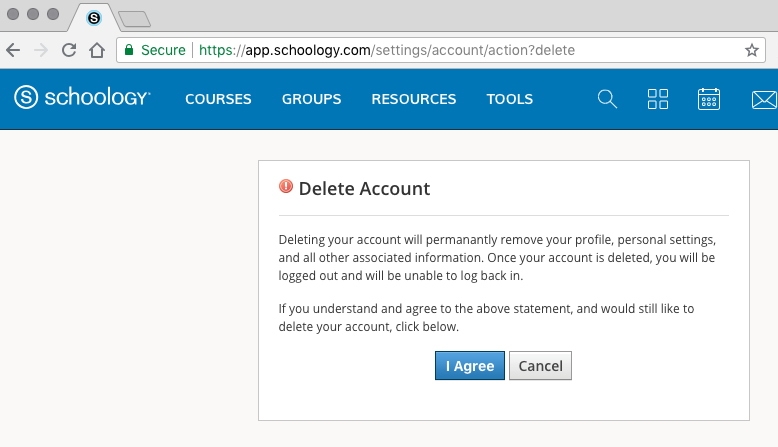778x447 pixels.
Task: Open the messages envelope icon
Action: click(x=764, y=98)
